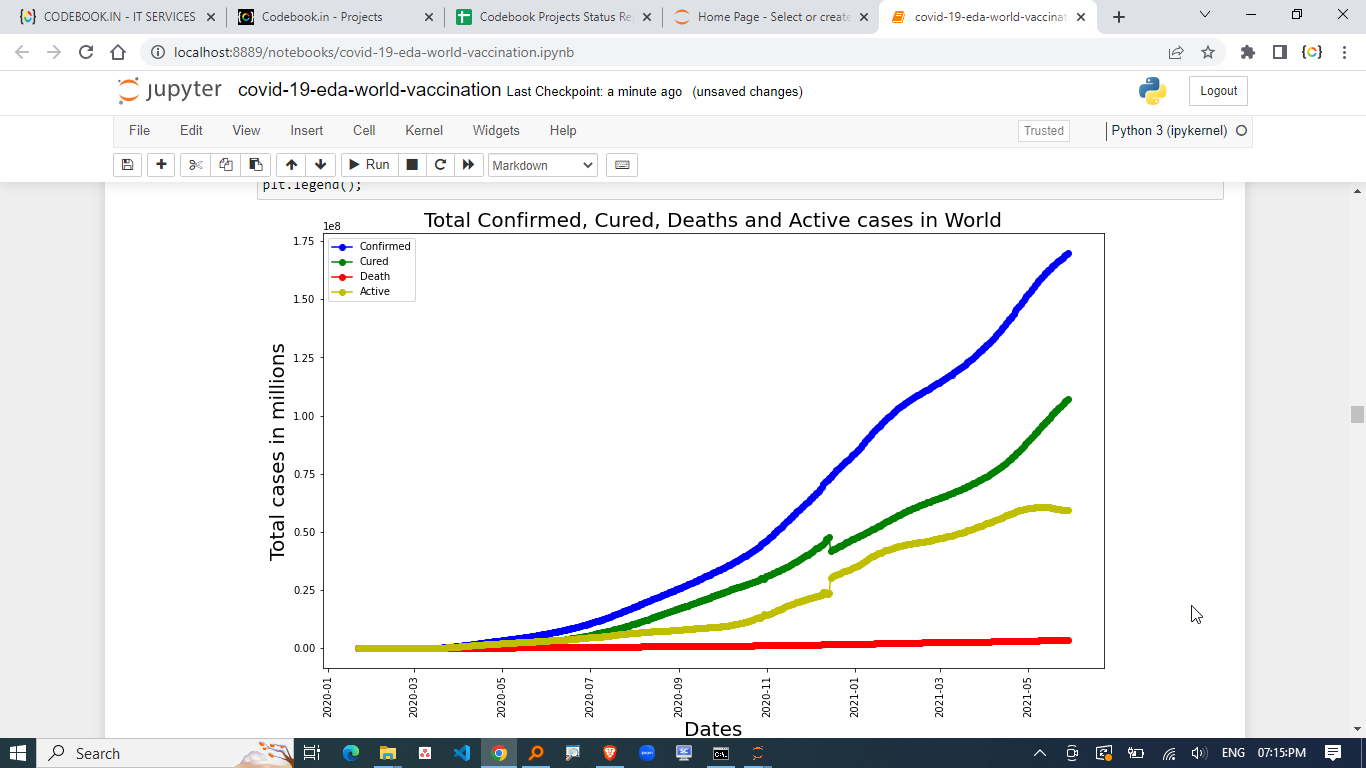Open the Edit menu
Viewport: 1366px width, 768px height.
pos(191,130)
